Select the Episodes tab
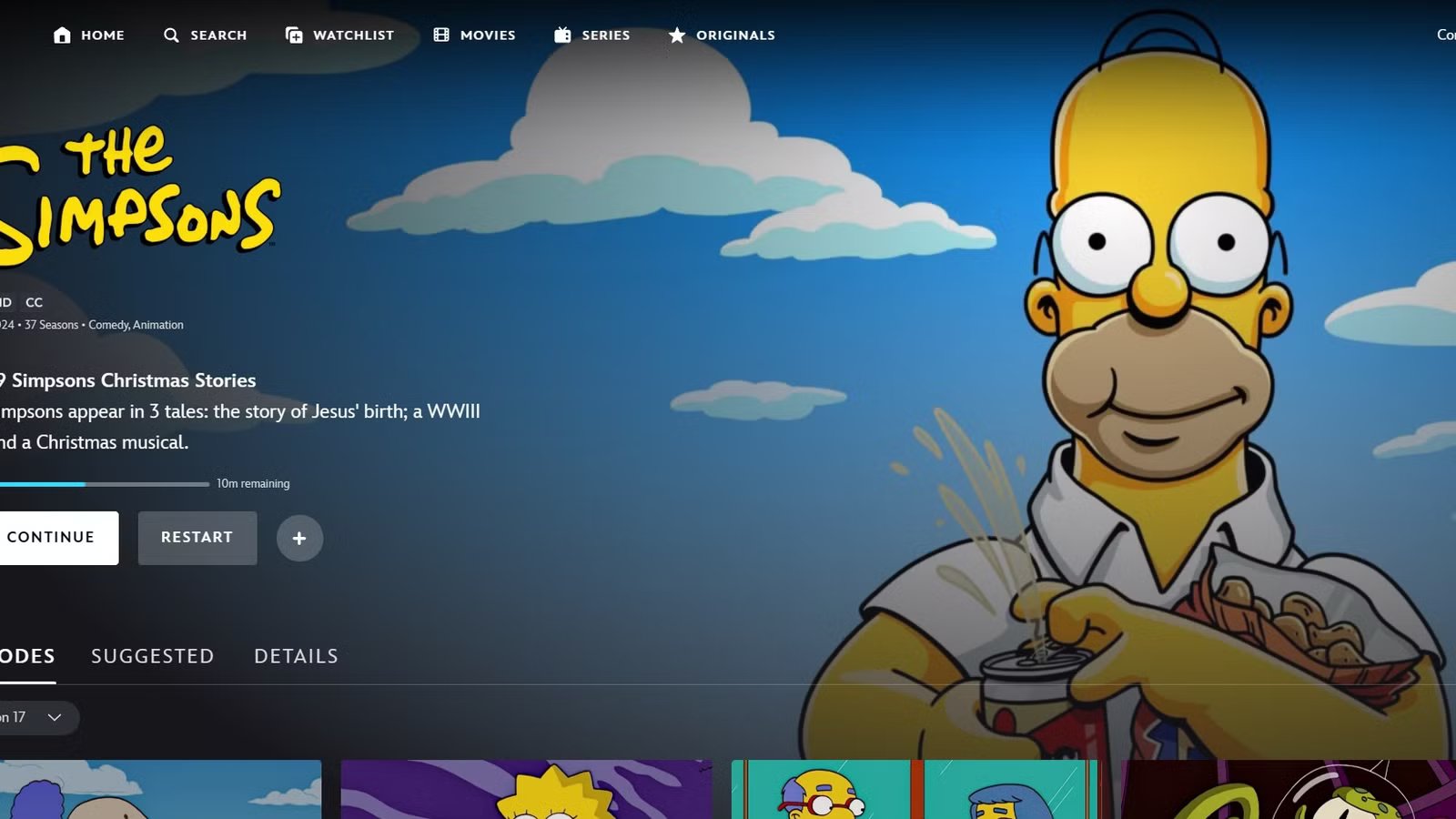 [x=27, y=656]
